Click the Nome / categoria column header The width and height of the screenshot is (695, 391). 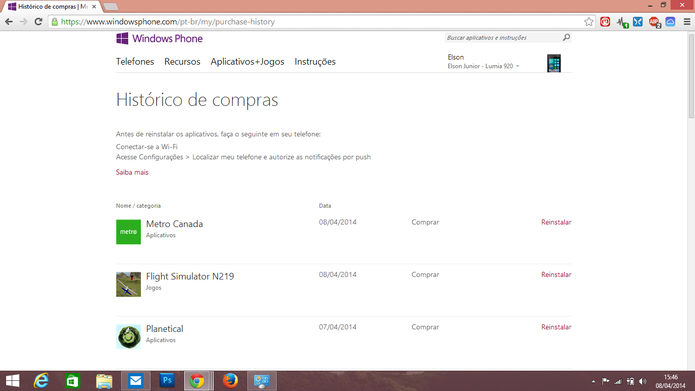click(138, 206)
